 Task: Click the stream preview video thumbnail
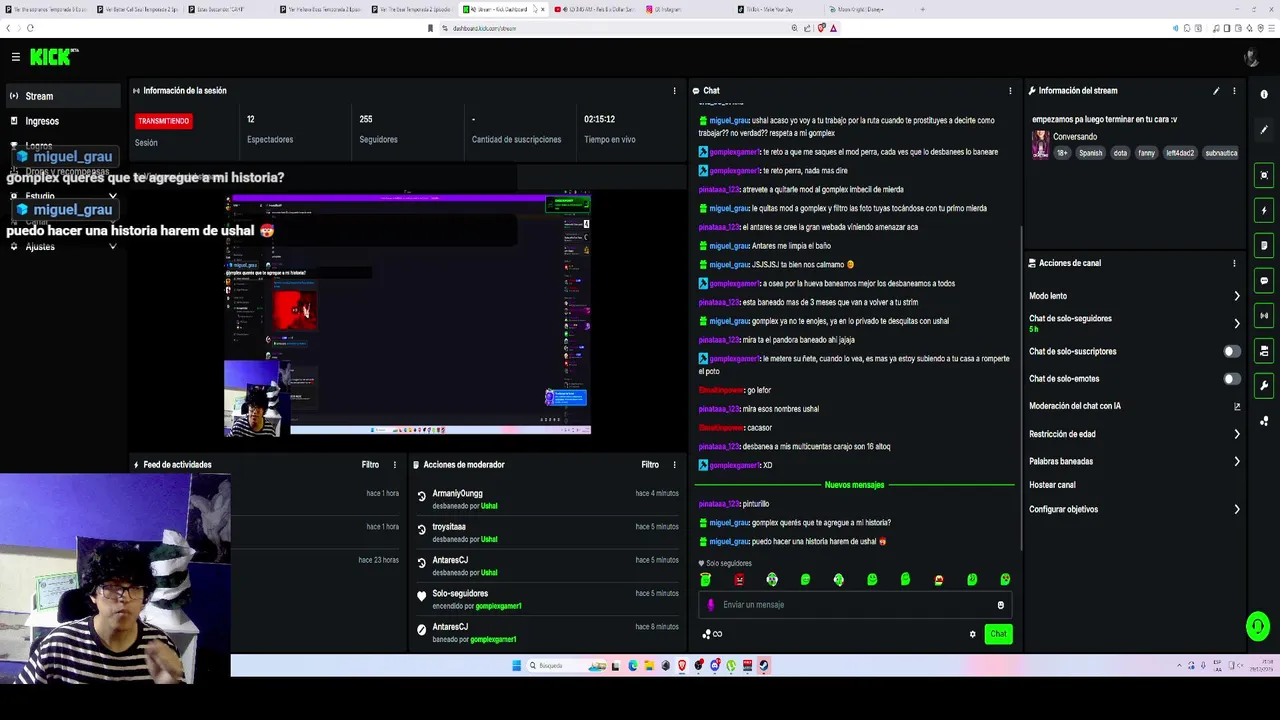tap(408, 315)
